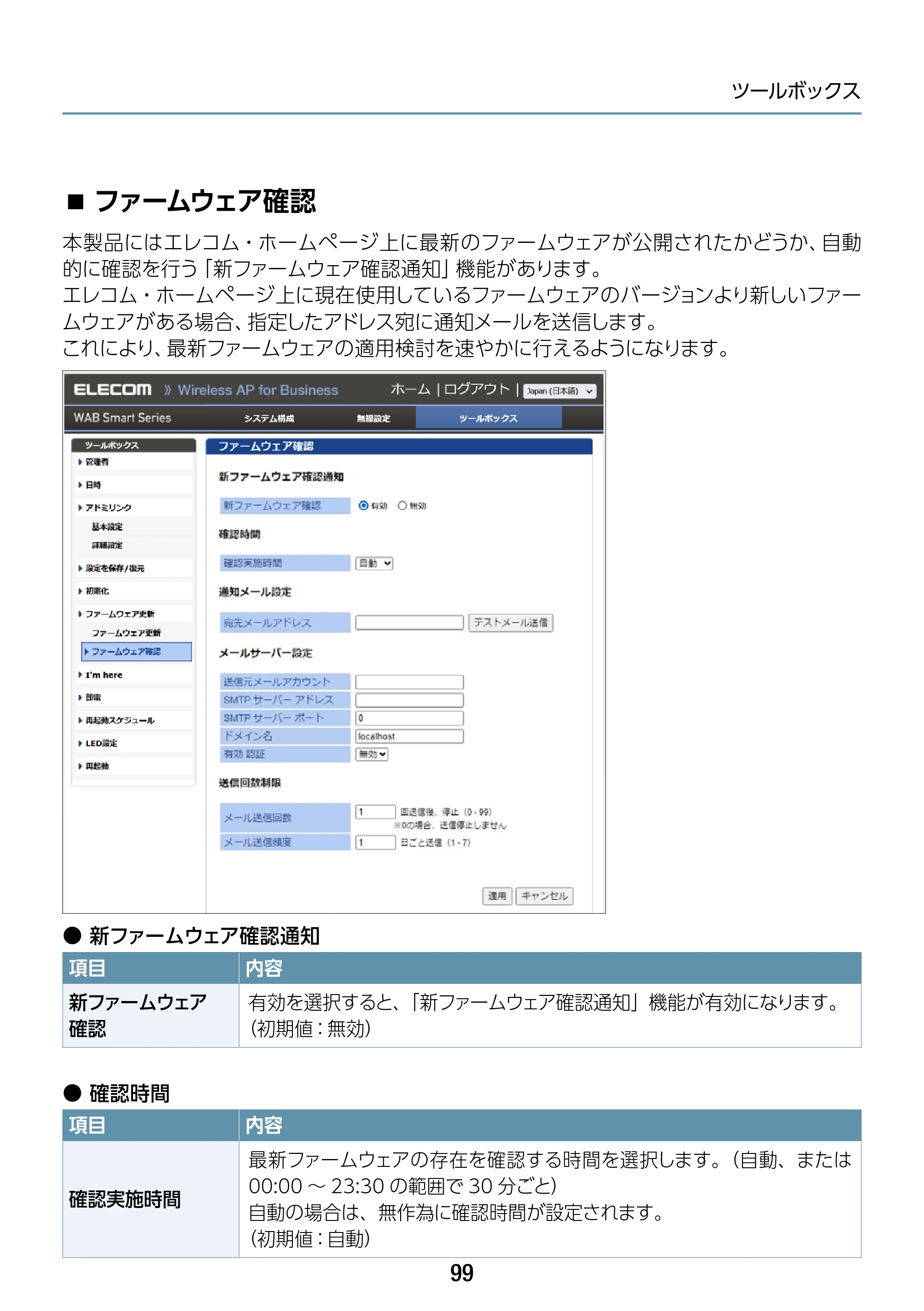Viewport: 924px width, 1311px height.
Task: Switch to the 無線設定 tab
Action: pyautogui.click(x=373, y=419)
